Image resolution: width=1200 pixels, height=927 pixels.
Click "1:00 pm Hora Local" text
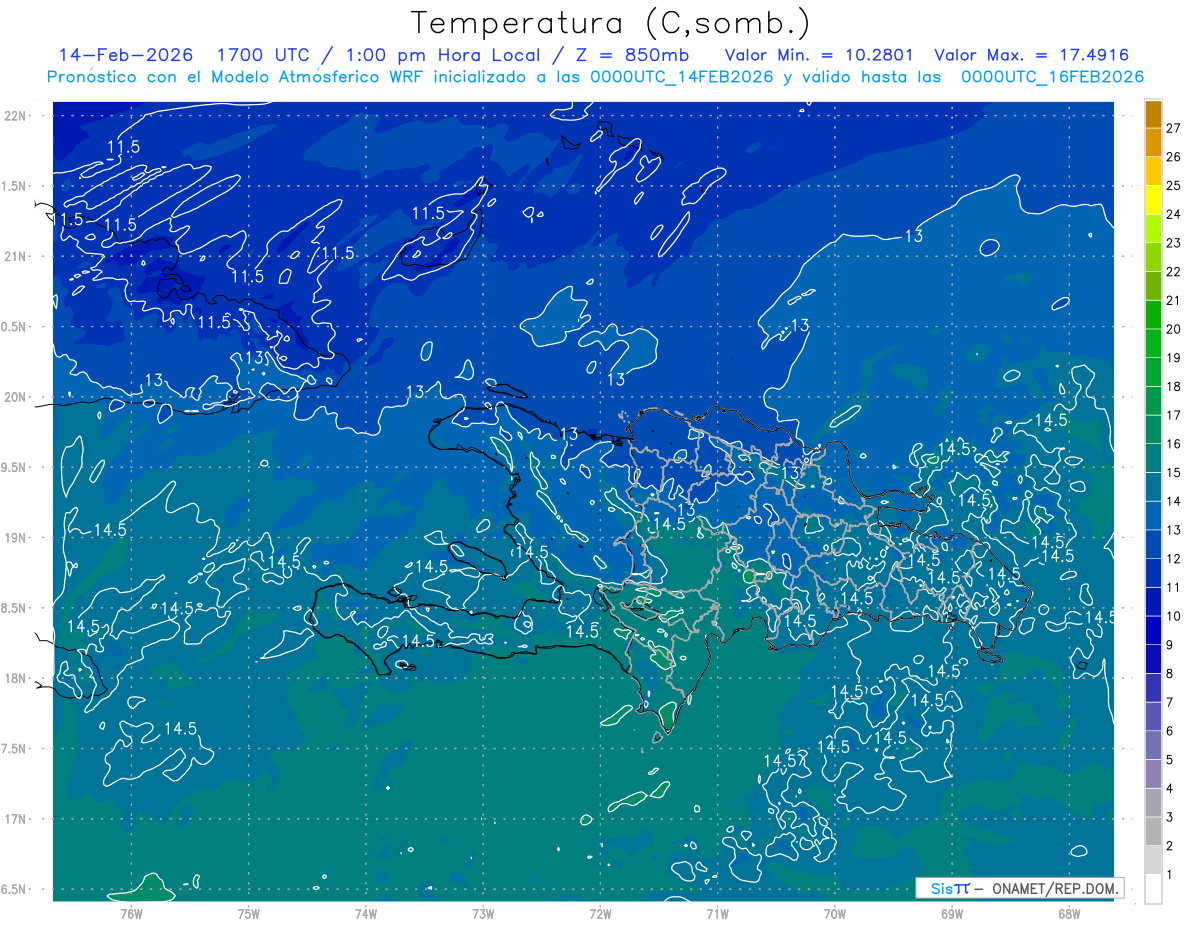[x=443, y=55]
